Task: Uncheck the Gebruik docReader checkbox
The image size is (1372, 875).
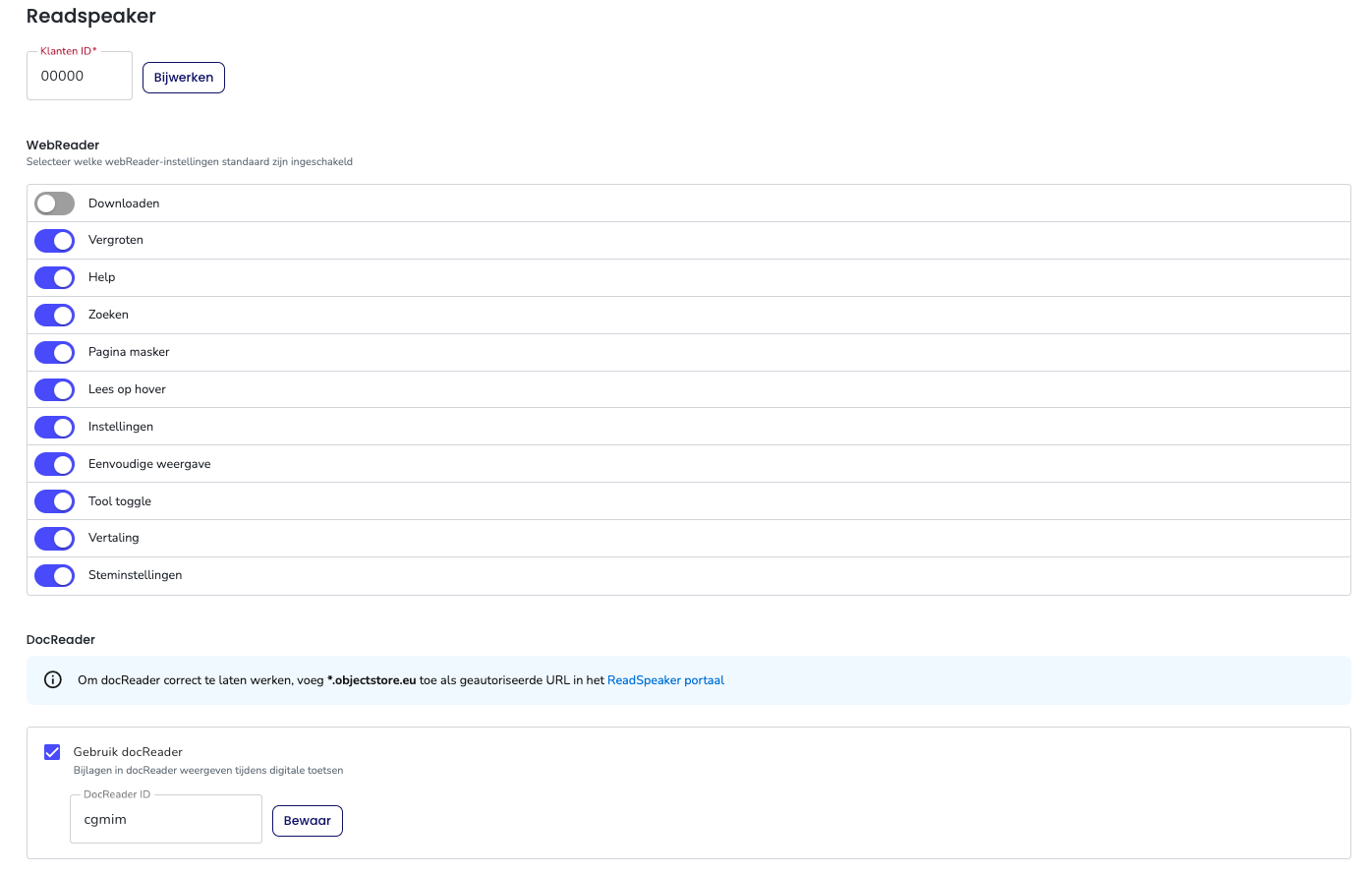Action: click(52, 752)
